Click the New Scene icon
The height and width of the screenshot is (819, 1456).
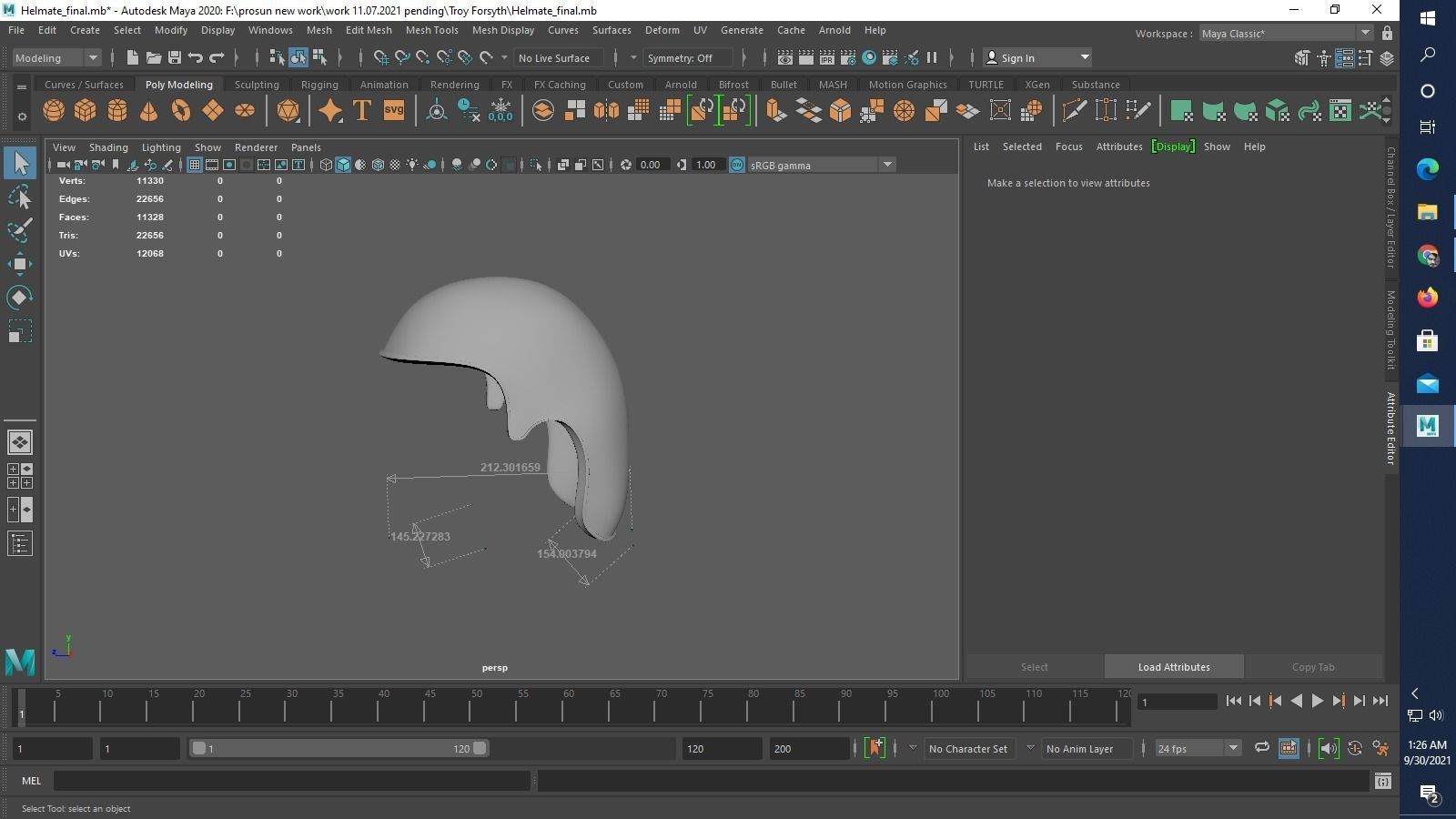pyautogui.click(x=132, y=57)
